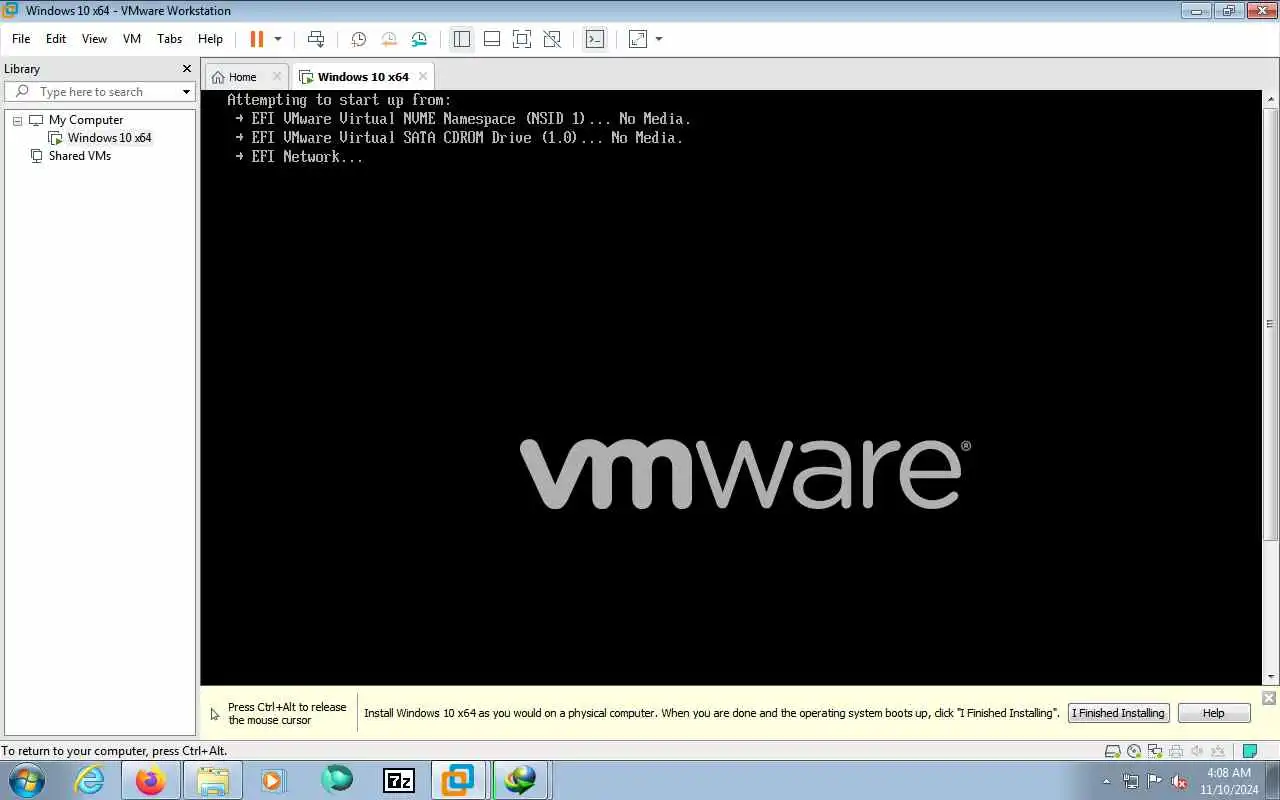1280x800 pixels.
Task: Click the Help button in install bar
Action: coord(1213,713)
